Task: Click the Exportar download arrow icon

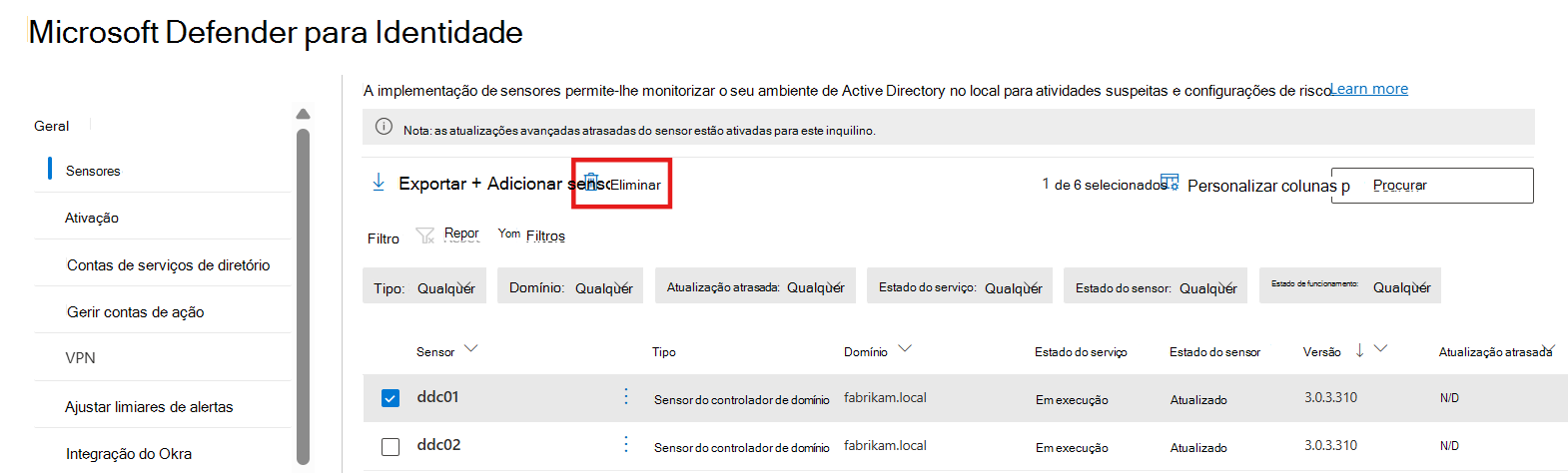Action: click(x=379, y=182)
